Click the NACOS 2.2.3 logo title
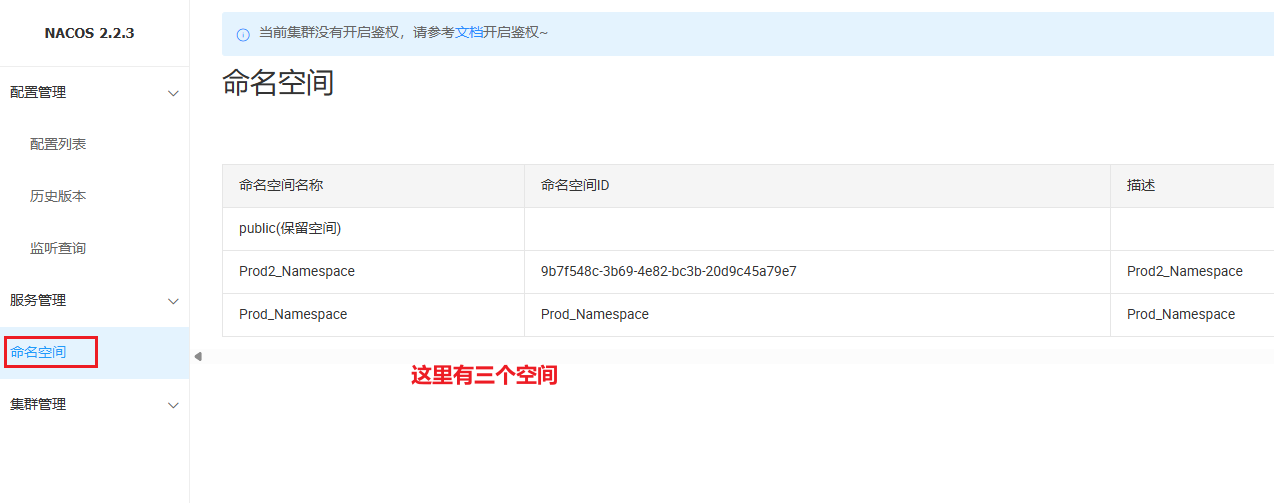The width and height of the screenshot is (1274, 503). tap(89, 33)
